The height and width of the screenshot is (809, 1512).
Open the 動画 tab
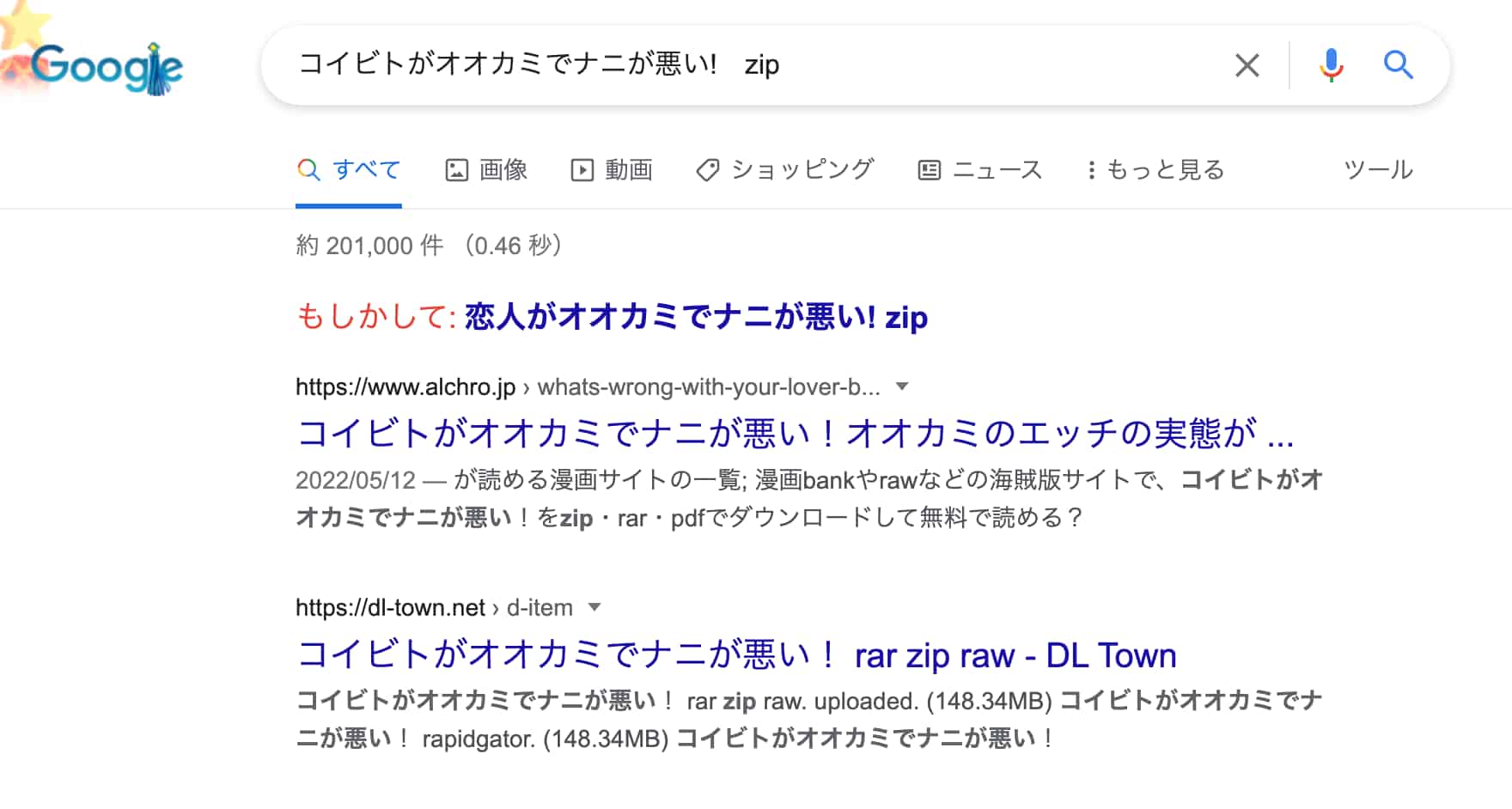click(x=612, y=170)
